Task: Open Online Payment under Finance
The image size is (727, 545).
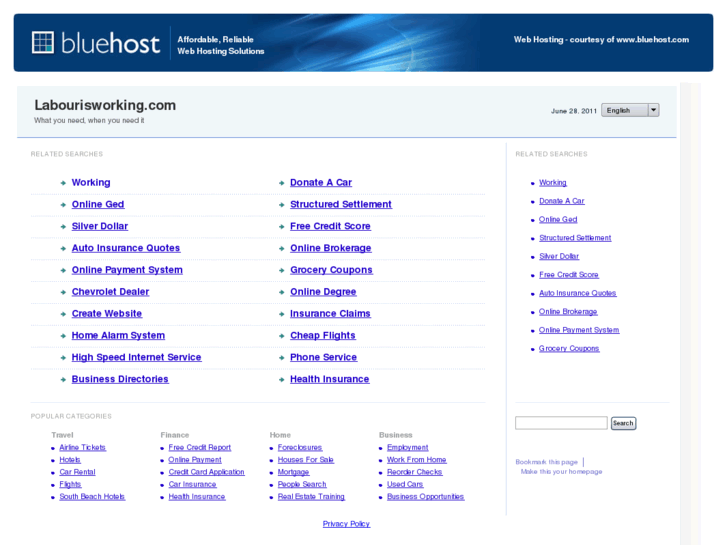Action: pos(195,460)
